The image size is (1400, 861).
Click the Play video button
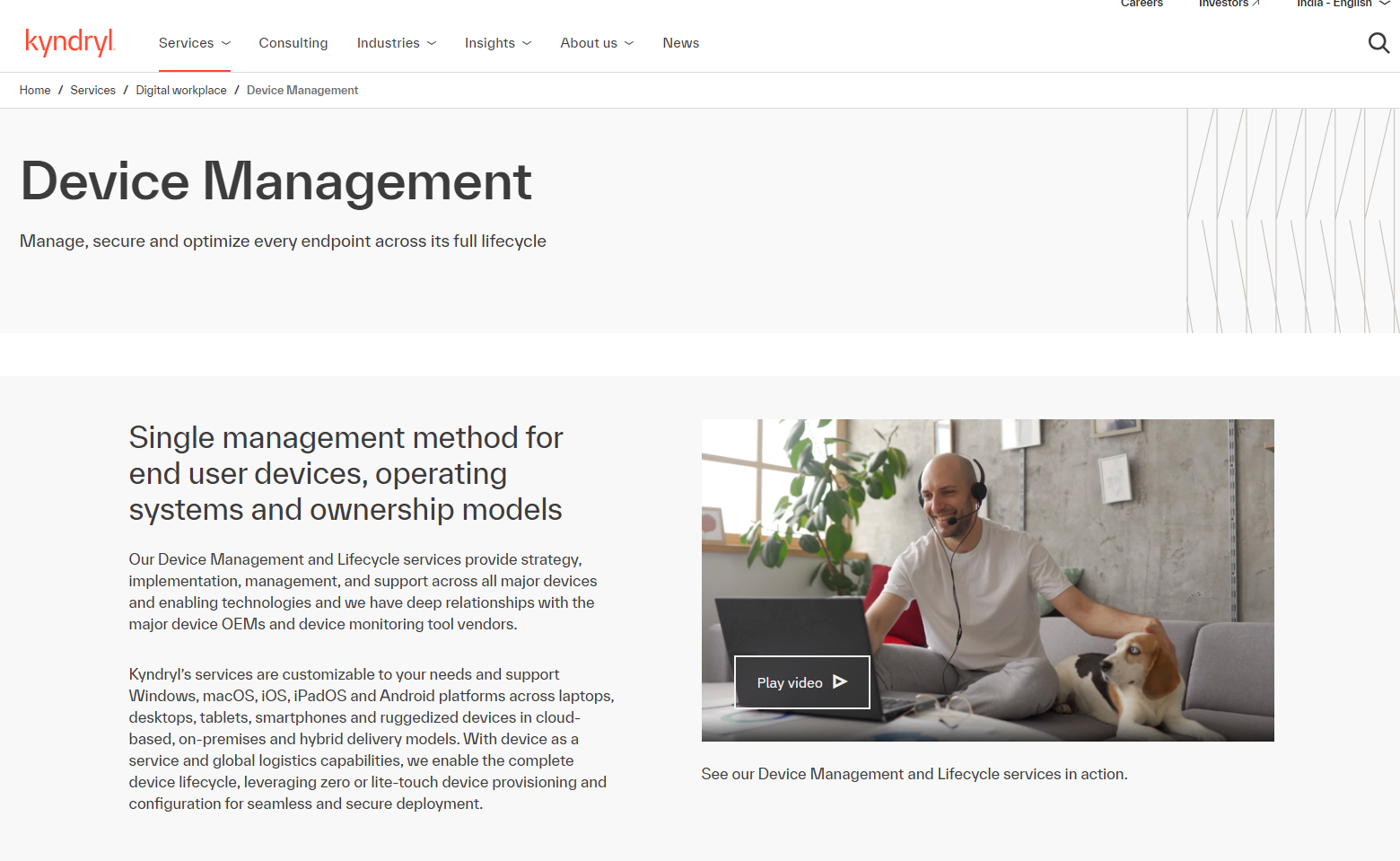[x=802, y=682]
